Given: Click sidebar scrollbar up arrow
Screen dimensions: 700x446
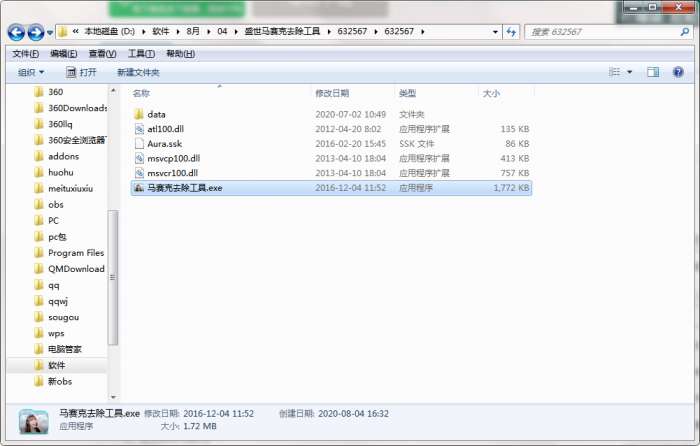Looking at the screenshot, I should click(x=113, y=91).
